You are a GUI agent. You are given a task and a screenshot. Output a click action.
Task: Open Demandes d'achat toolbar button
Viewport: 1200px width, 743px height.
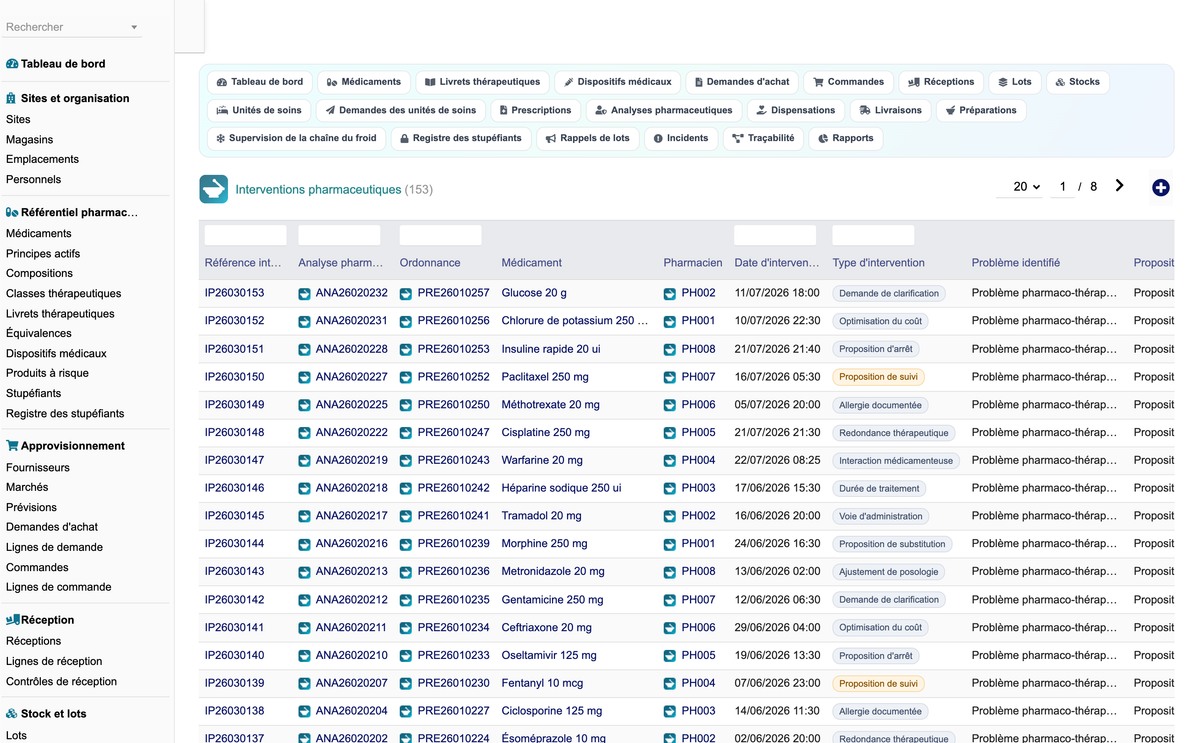coord(742,82)
